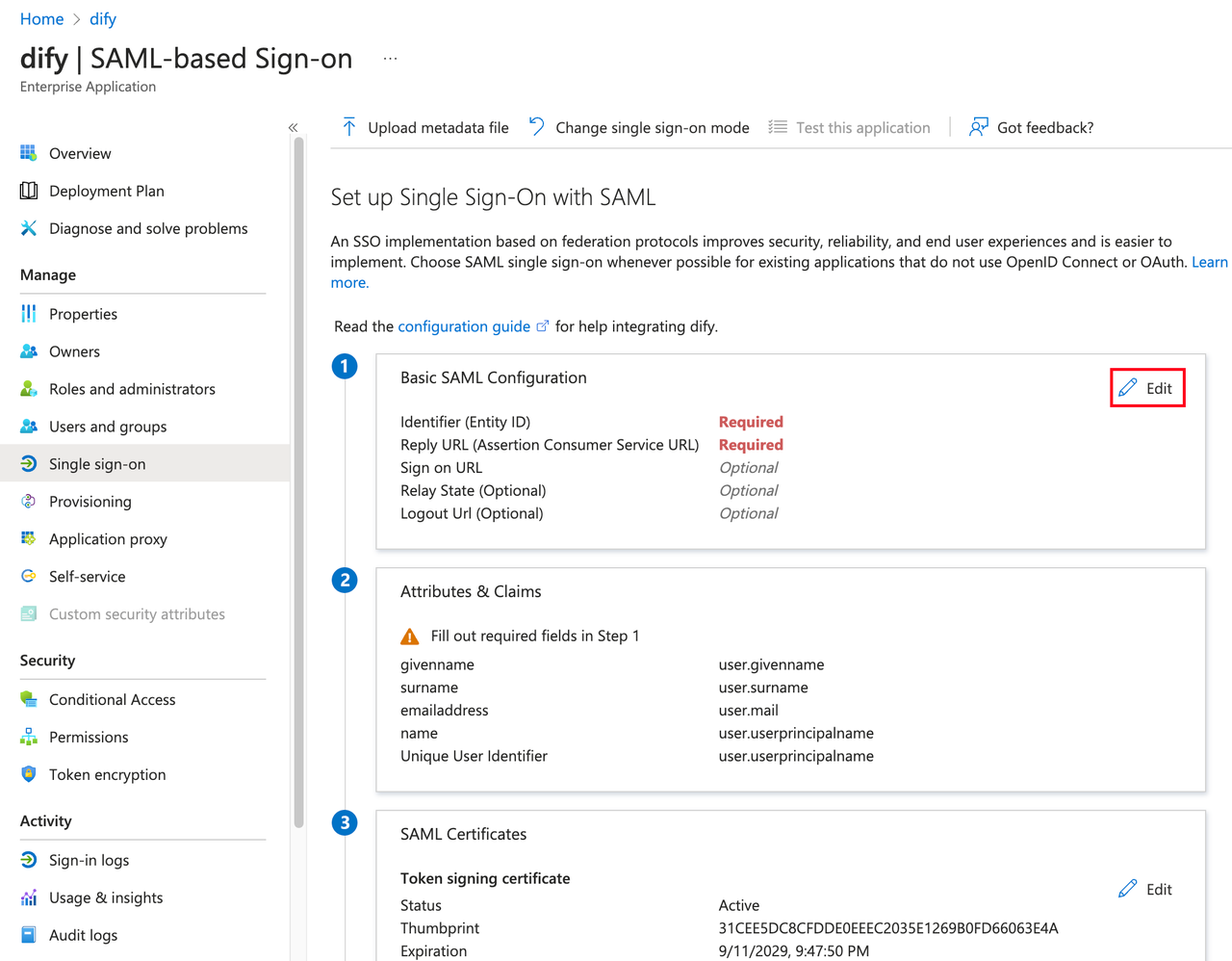Image resolution: width=1232 pixels, height=961 pixels.
Task: Click the 'Identifier (Entity ID)' label
Action: coord(466,422)
